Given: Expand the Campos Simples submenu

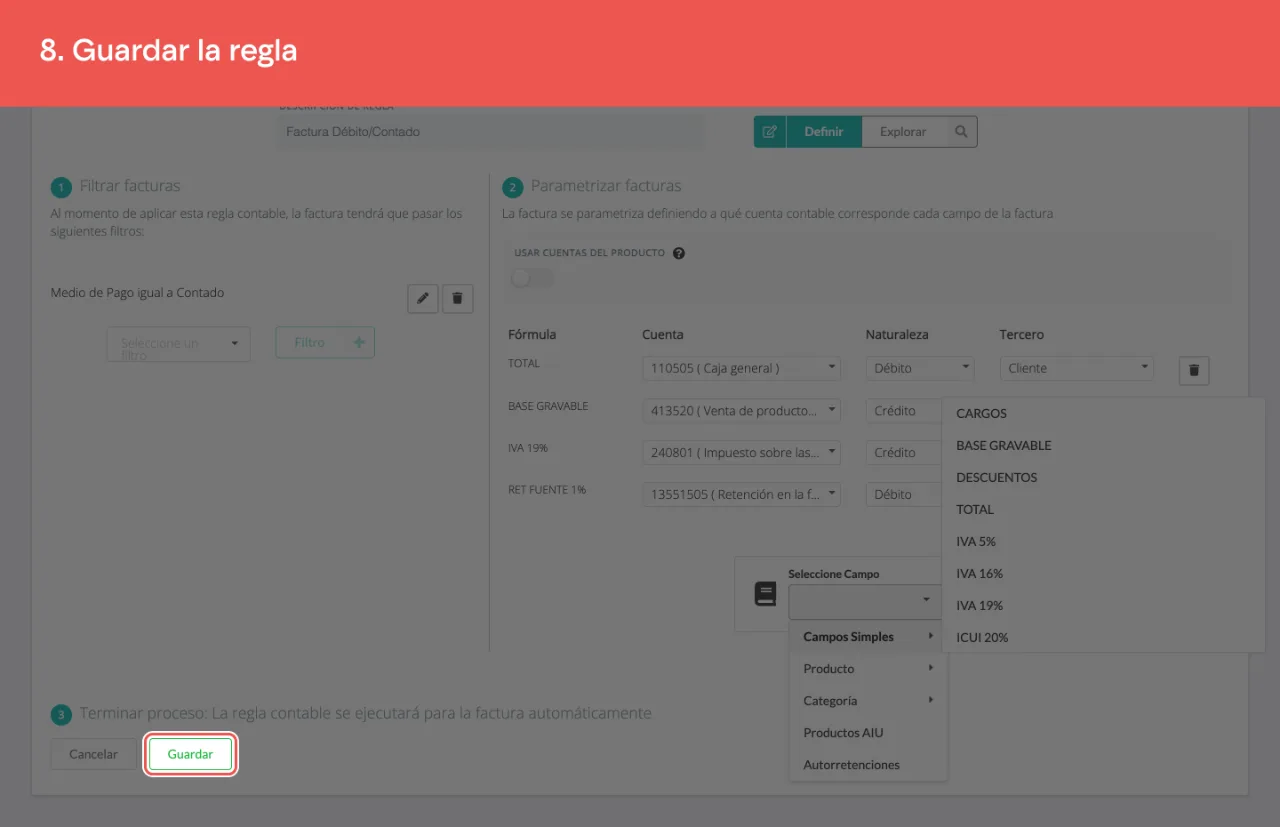Looking at the screenshot, I should pos(868,637).
